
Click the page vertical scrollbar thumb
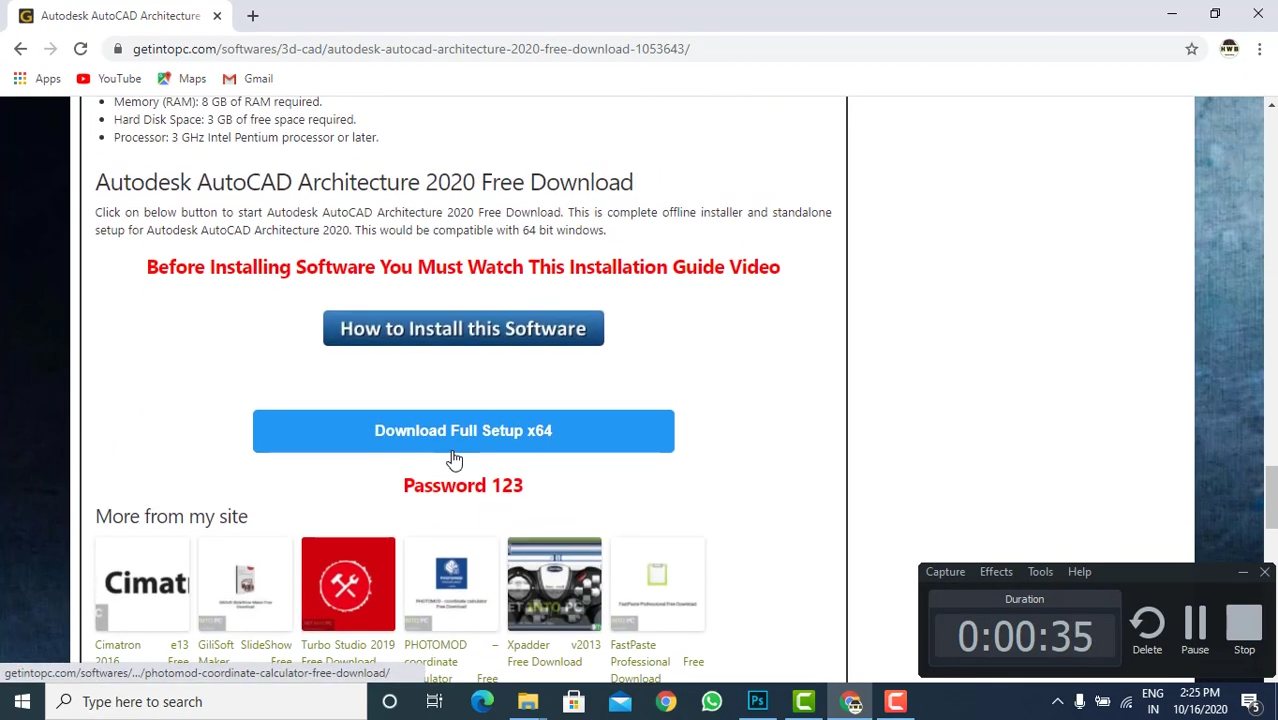1271,496
